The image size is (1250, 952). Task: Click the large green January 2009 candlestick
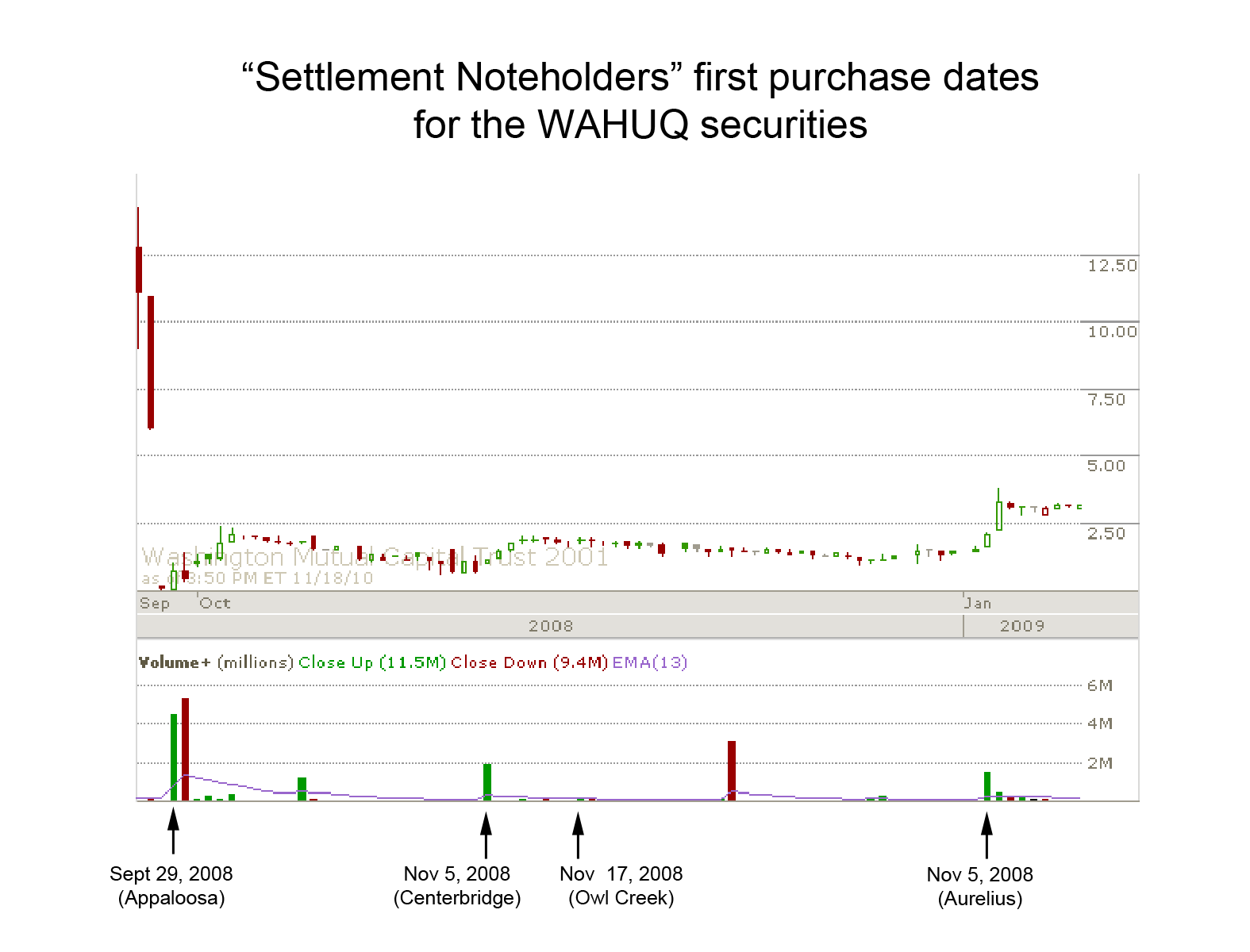click(999, 514)
